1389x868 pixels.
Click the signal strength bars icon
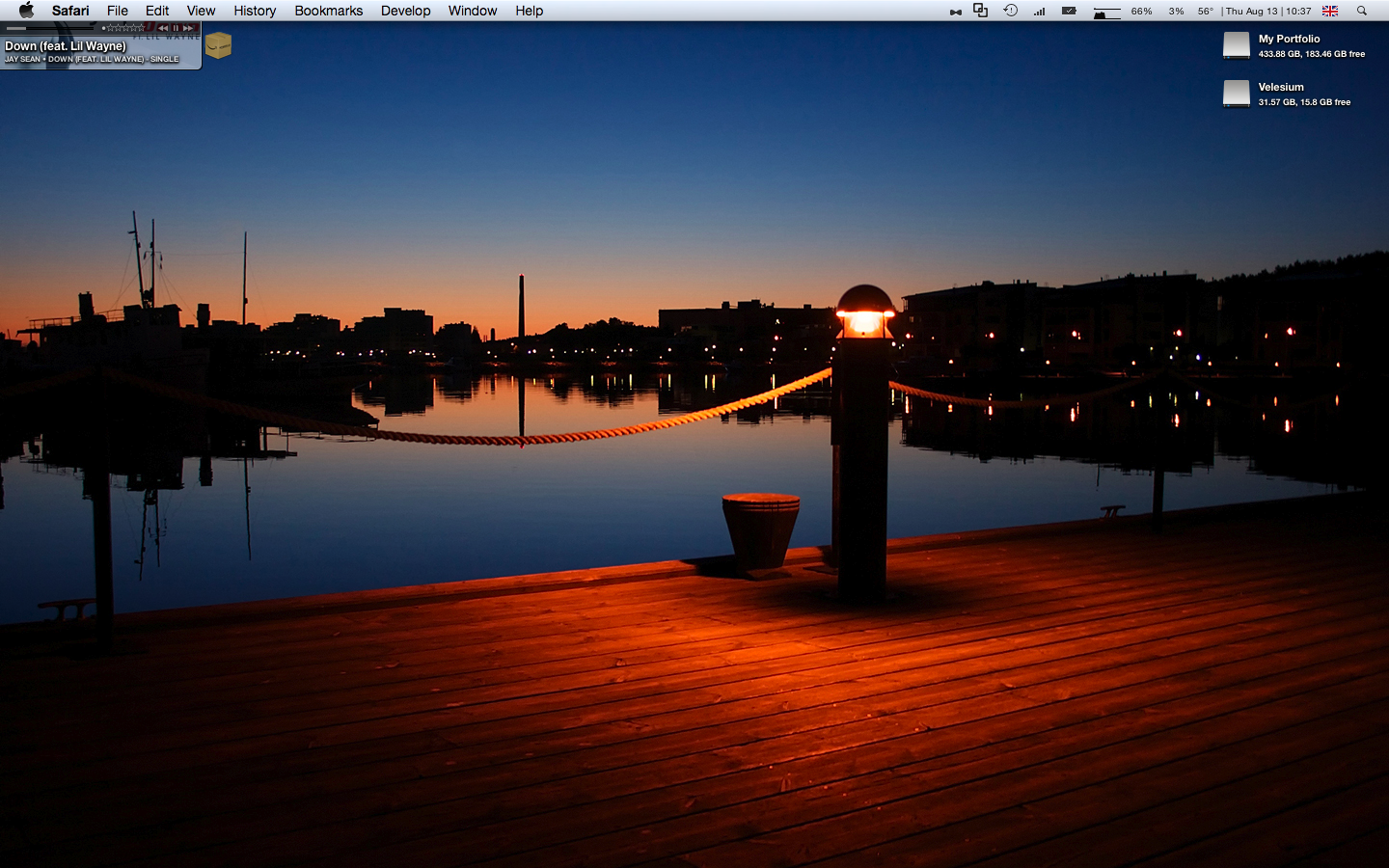1040,12
